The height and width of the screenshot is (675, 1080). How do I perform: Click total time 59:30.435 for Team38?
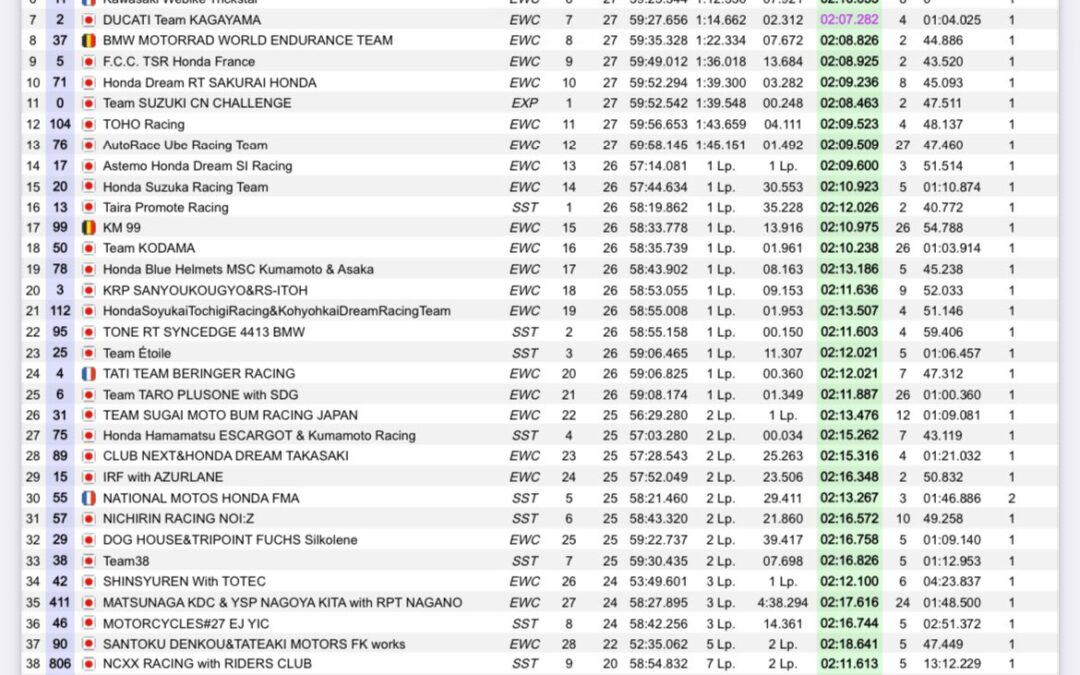click(658, 561)
